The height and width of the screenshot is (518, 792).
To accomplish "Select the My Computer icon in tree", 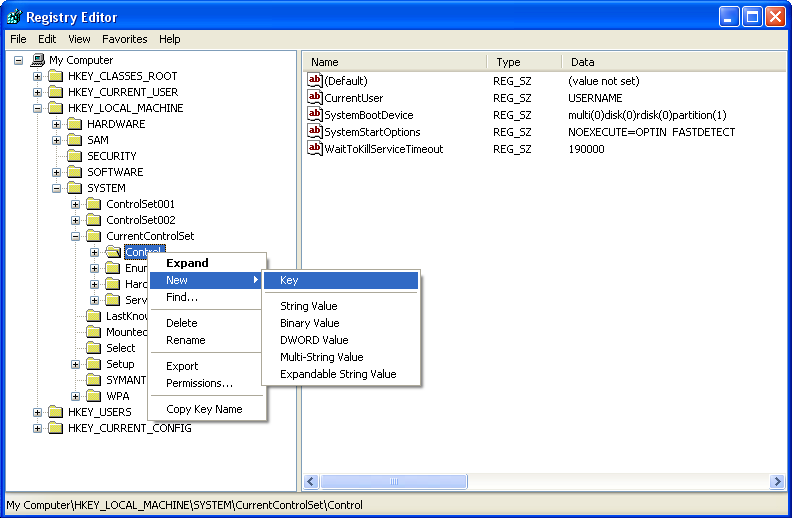I will point(38,60).
